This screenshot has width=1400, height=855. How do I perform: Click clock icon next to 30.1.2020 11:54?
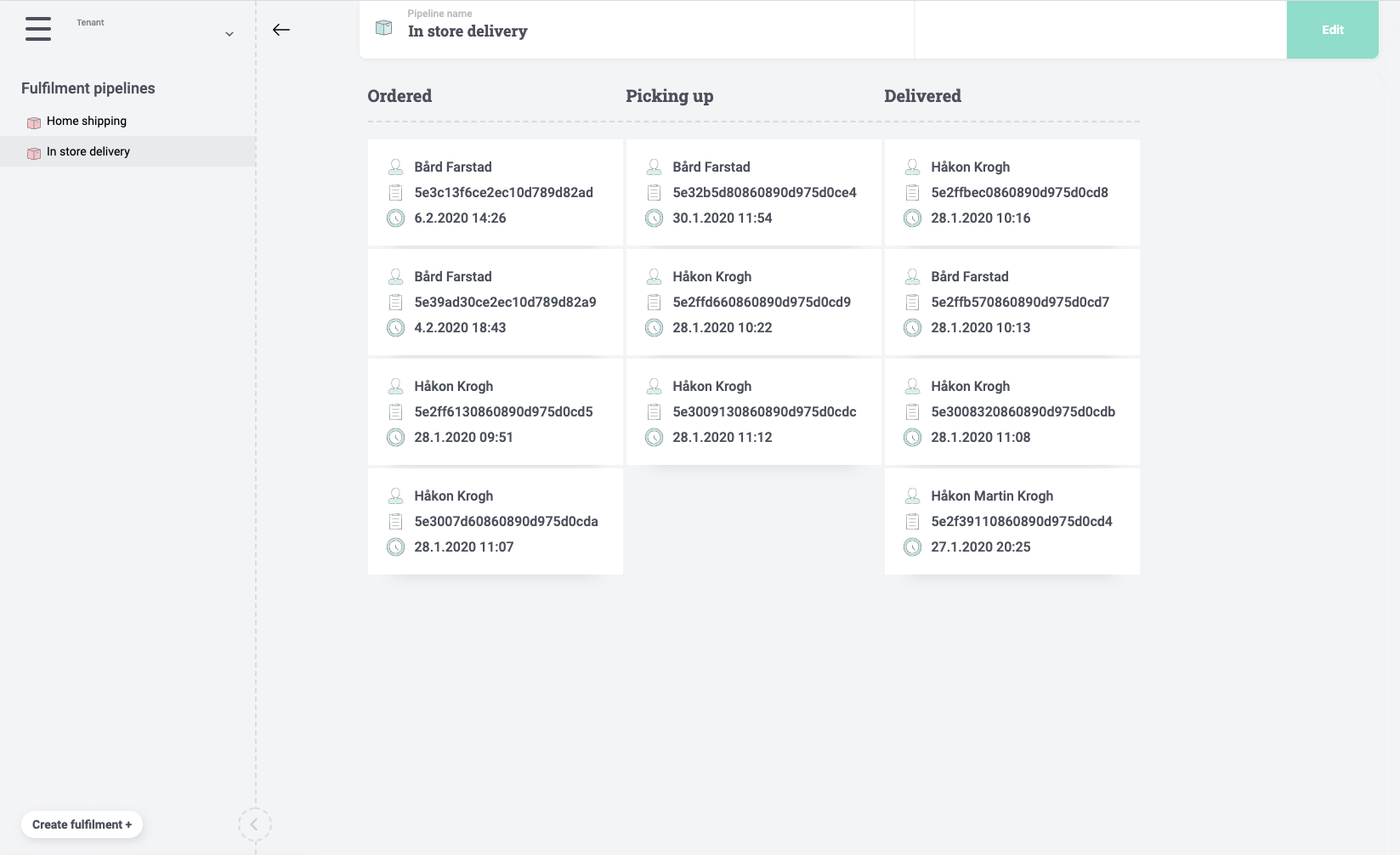655,218
